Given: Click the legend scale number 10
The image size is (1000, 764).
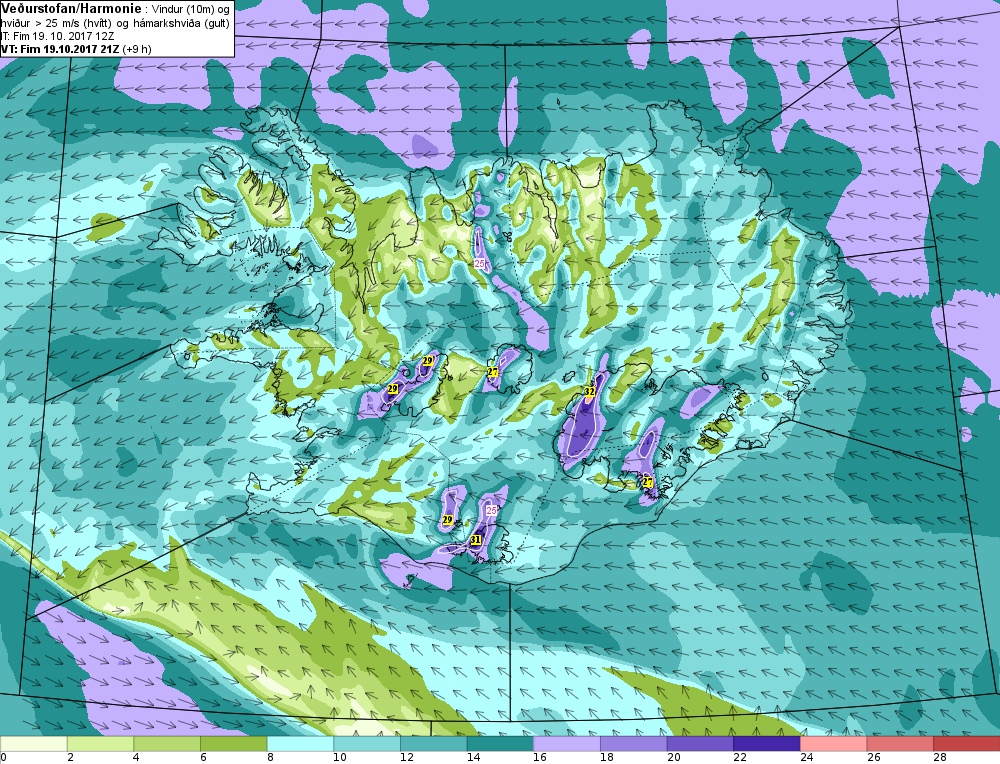Looking at the screenshot, I should coord(339,758).
